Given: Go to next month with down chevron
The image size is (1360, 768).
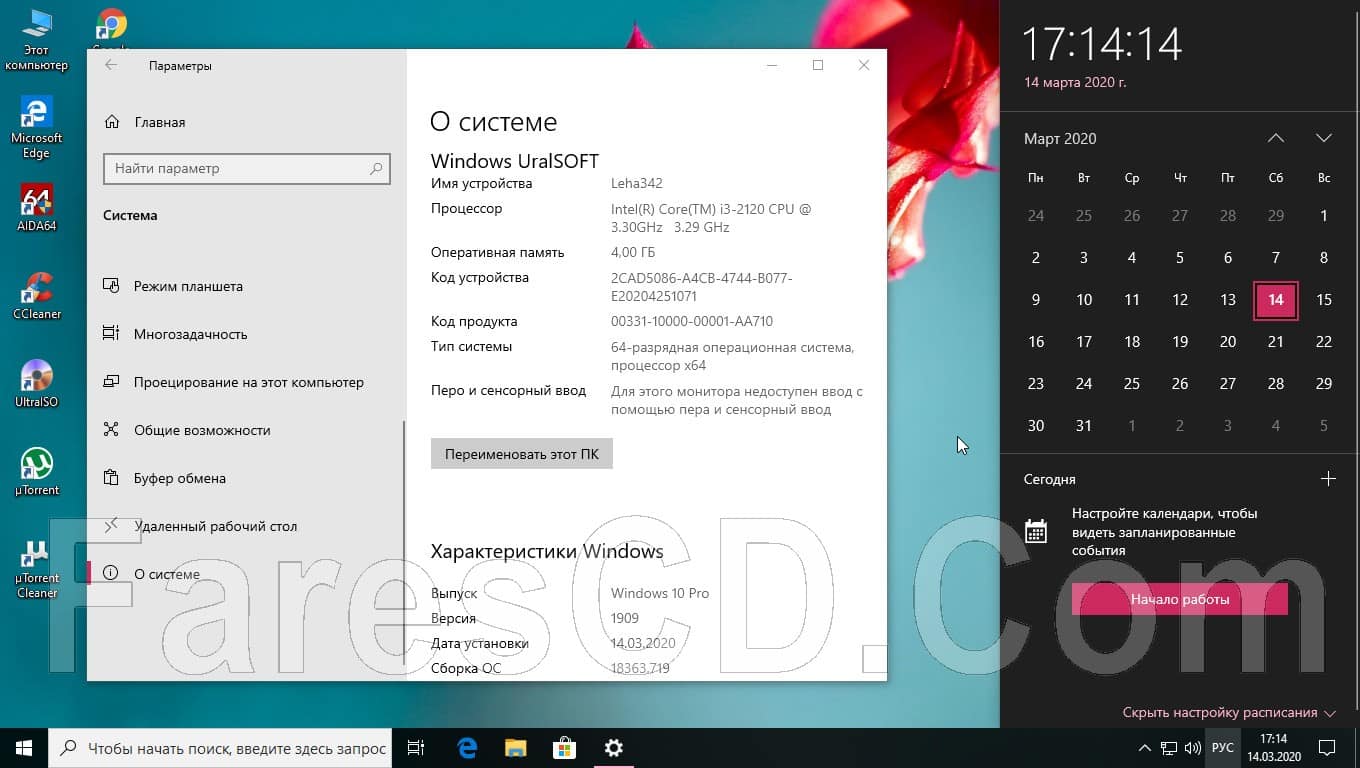Looking at the screenshot, I should [1324, 138].
